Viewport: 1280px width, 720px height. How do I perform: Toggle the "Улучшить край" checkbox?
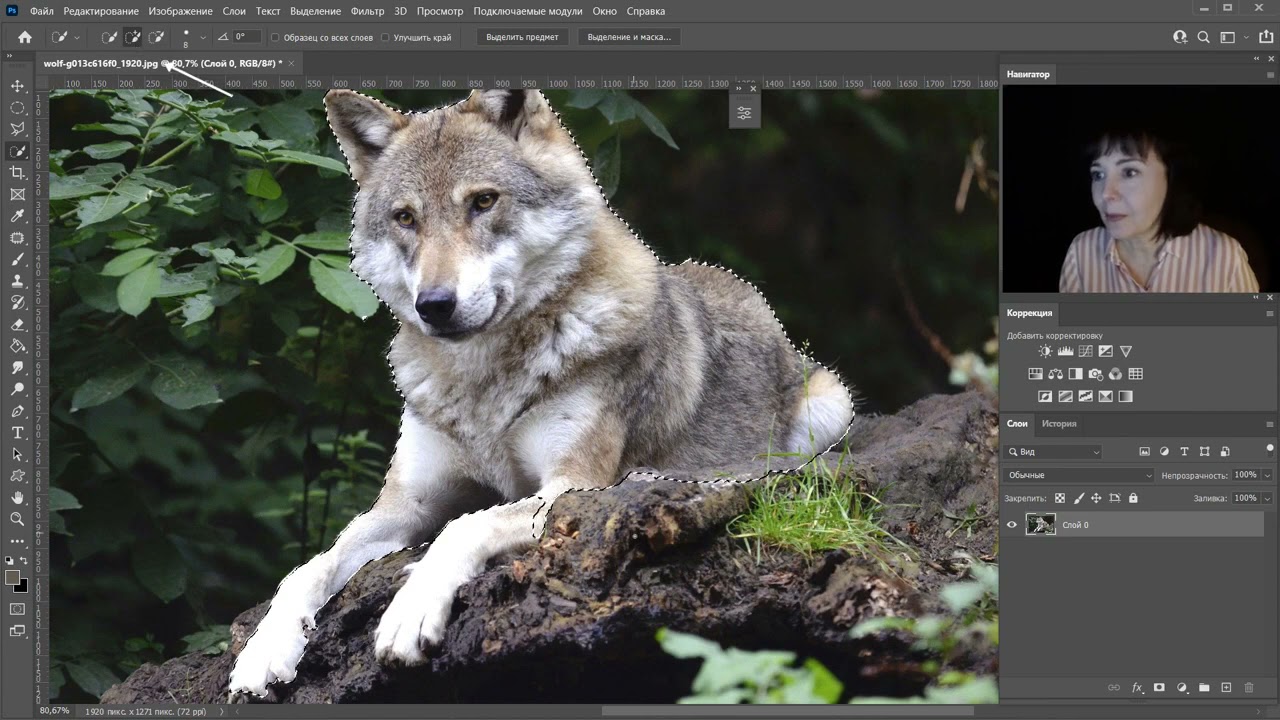point(386,38)
